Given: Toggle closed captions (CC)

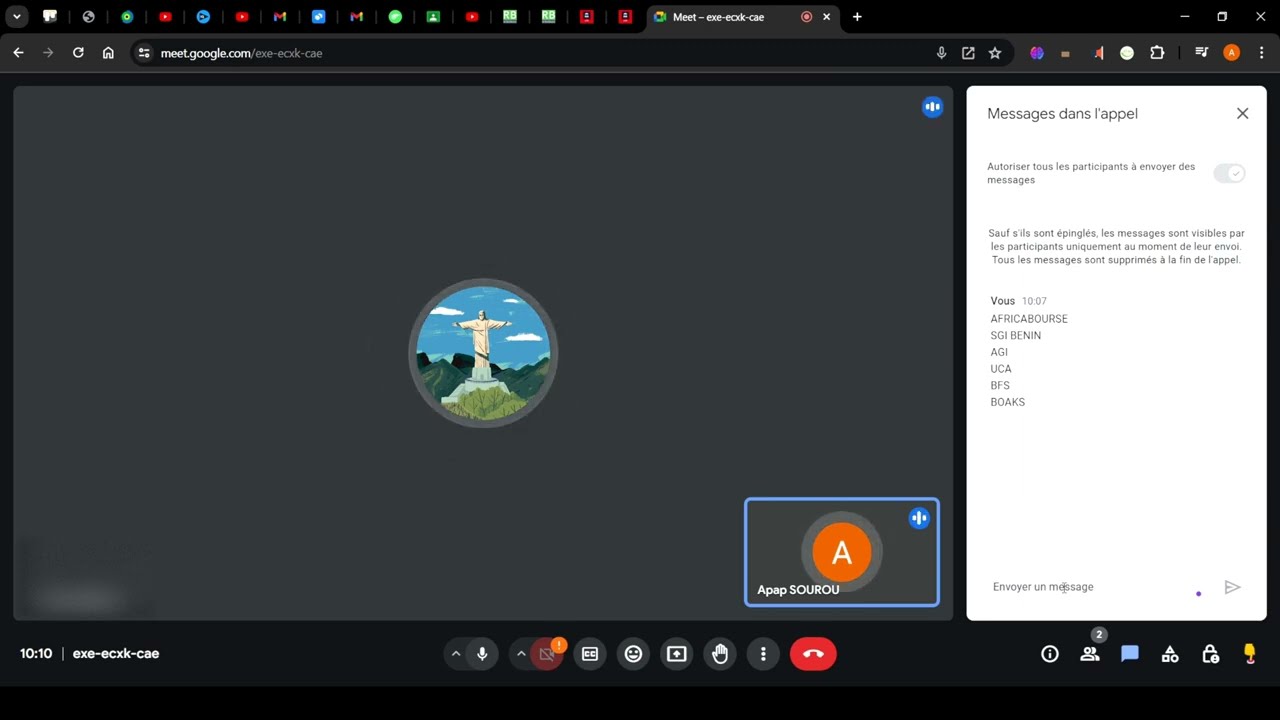Looking at the screenshot, I should click(x=590, y=654).
